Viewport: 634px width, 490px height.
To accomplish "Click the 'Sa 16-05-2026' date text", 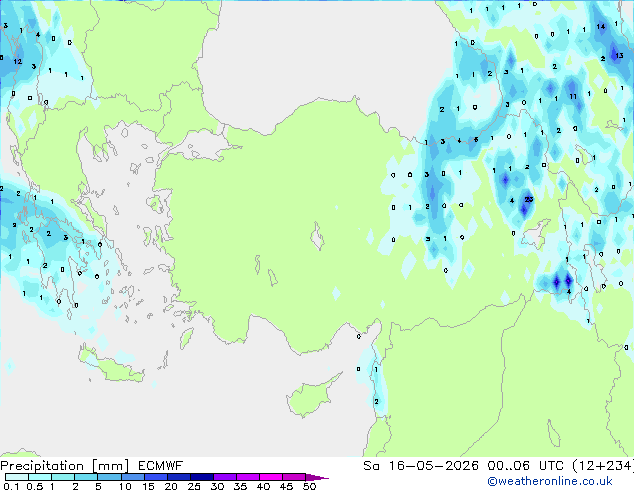I will tap(421, 466).
